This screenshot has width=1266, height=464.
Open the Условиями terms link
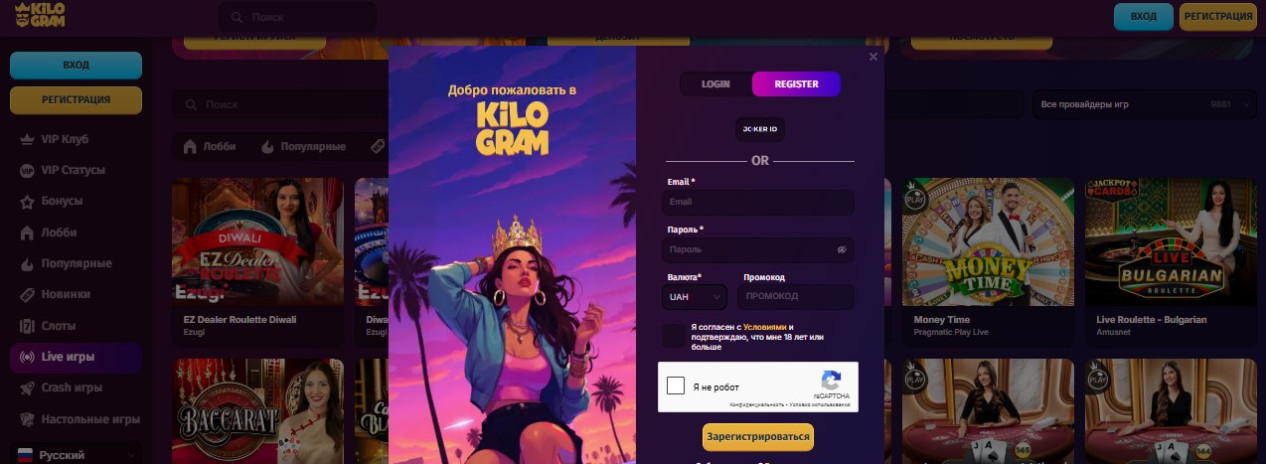[765, 327]
